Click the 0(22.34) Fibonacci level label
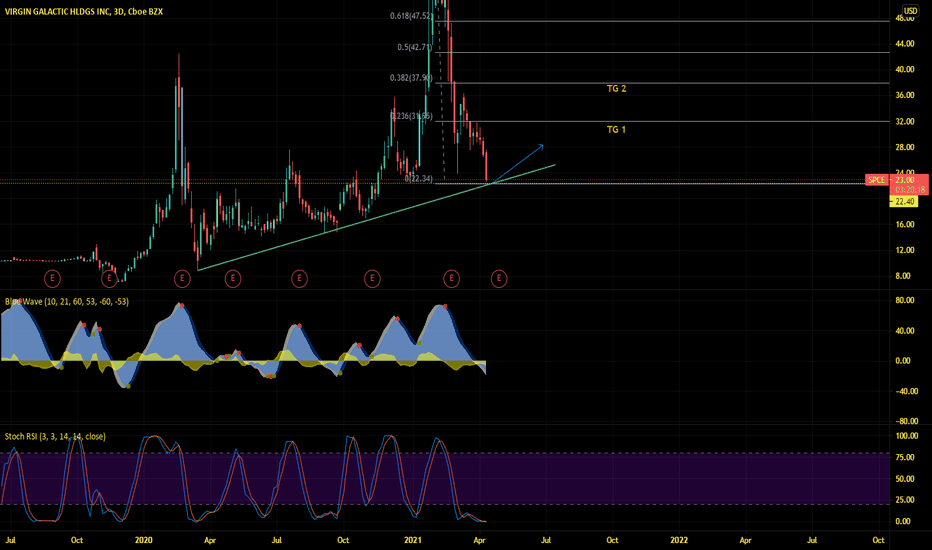Viewport: 932px width, 550px height. [418, 178]
